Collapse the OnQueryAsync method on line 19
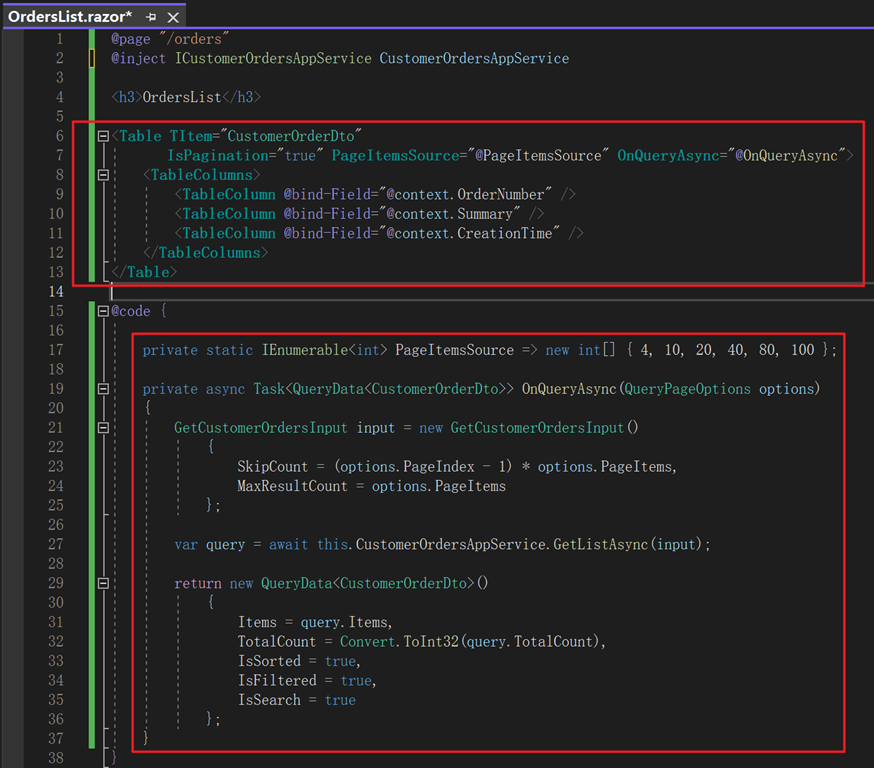This screenshot has width=874, height=768. pos(103,388)
